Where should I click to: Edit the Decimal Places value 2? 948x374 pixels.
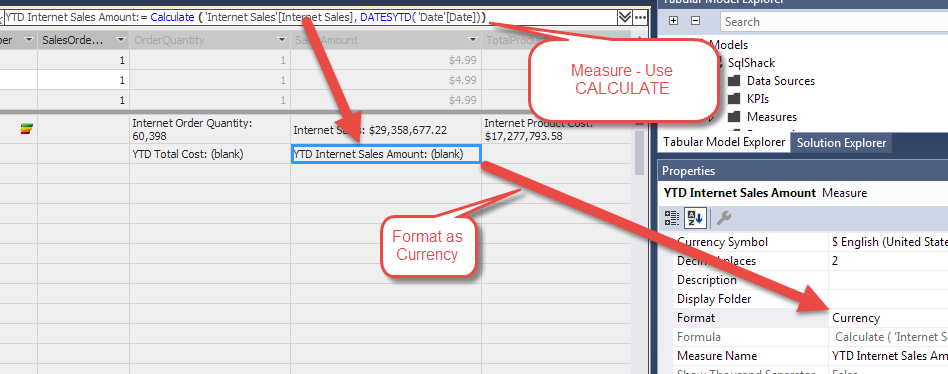[888, 261]
